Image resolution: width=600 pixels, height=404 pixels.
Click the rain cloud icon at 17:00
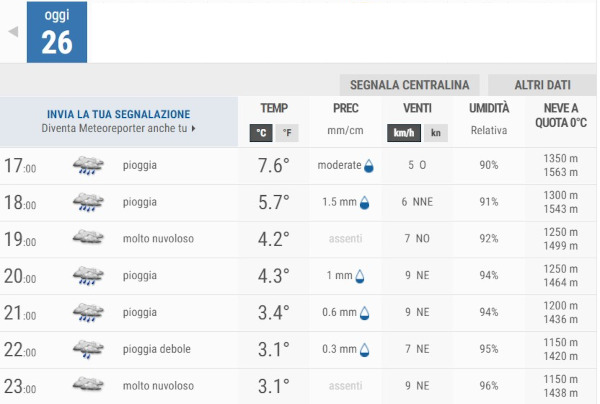(x=88, y=166)
